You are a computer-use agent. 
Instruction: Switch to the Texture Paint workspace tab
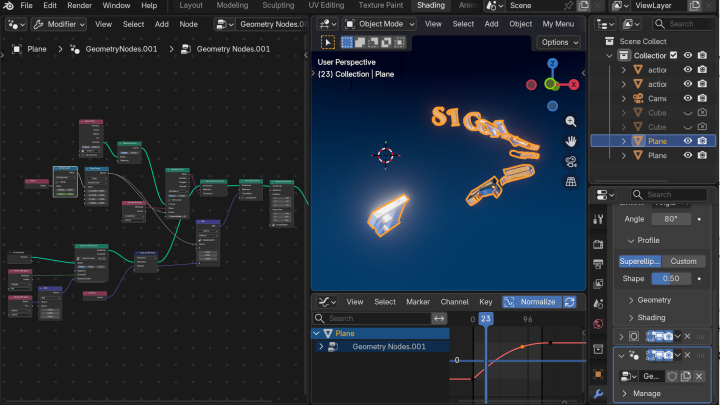click(x=380, y=6)
